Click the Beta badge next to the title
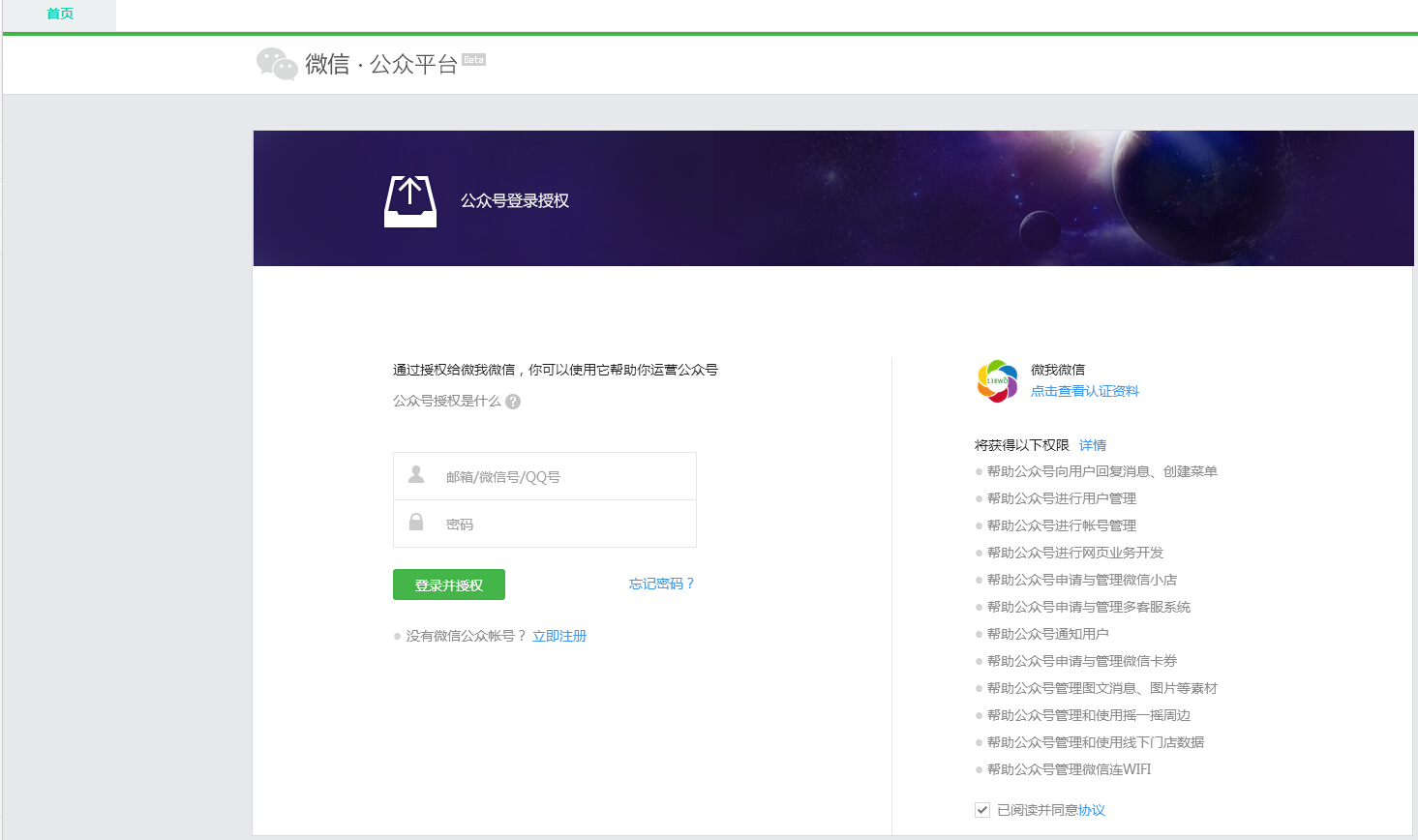The width and height of the screenshot is (1418, 840). [x=473, y=60]
